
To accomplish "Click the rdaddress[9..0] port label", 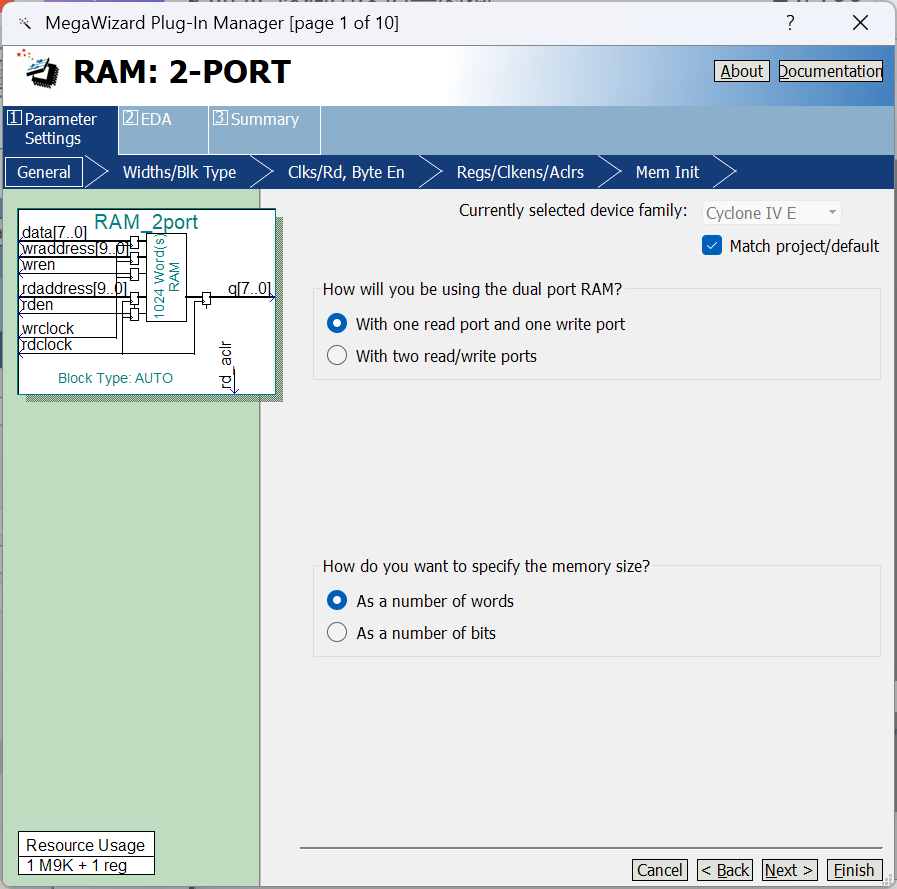I will (74, 288).
